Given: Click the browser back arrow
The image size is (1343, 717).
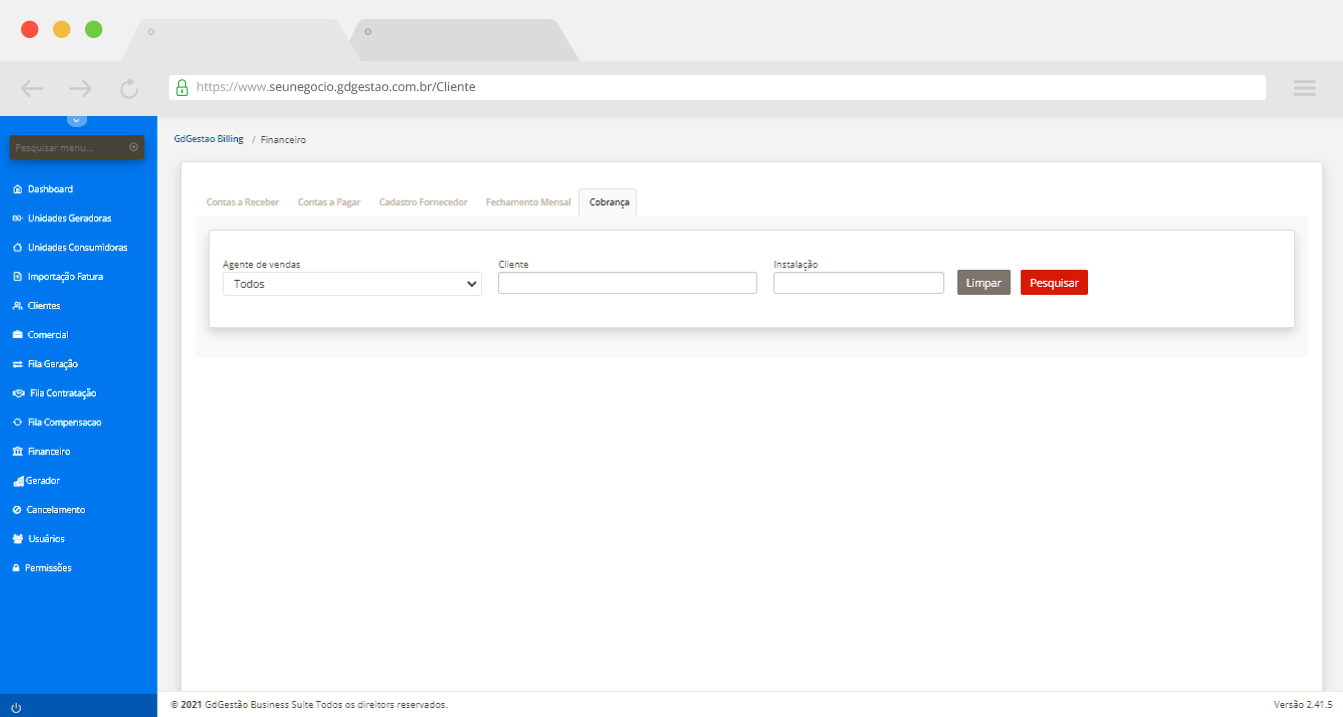Looking at the screenshot, I should (x=33, y=88).
